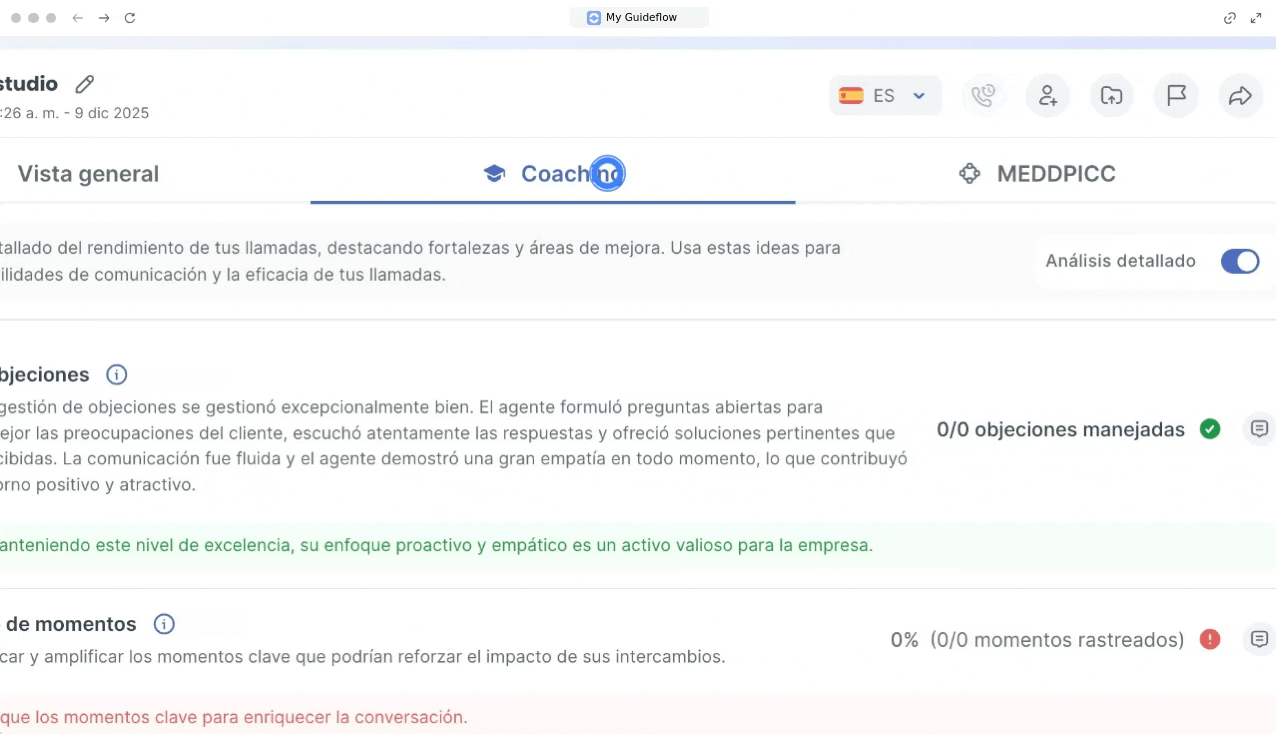Click the flag icon
Image resolution: width=1276 pixels, height=734 pixels.
tap(1176, 96)
